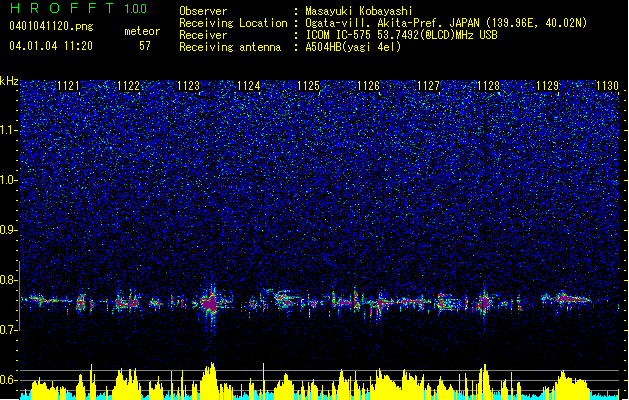Viewport: 629px width, 400px height.
Task: Click the 1124 time axis marker
Action: click(x=249, y=86)
